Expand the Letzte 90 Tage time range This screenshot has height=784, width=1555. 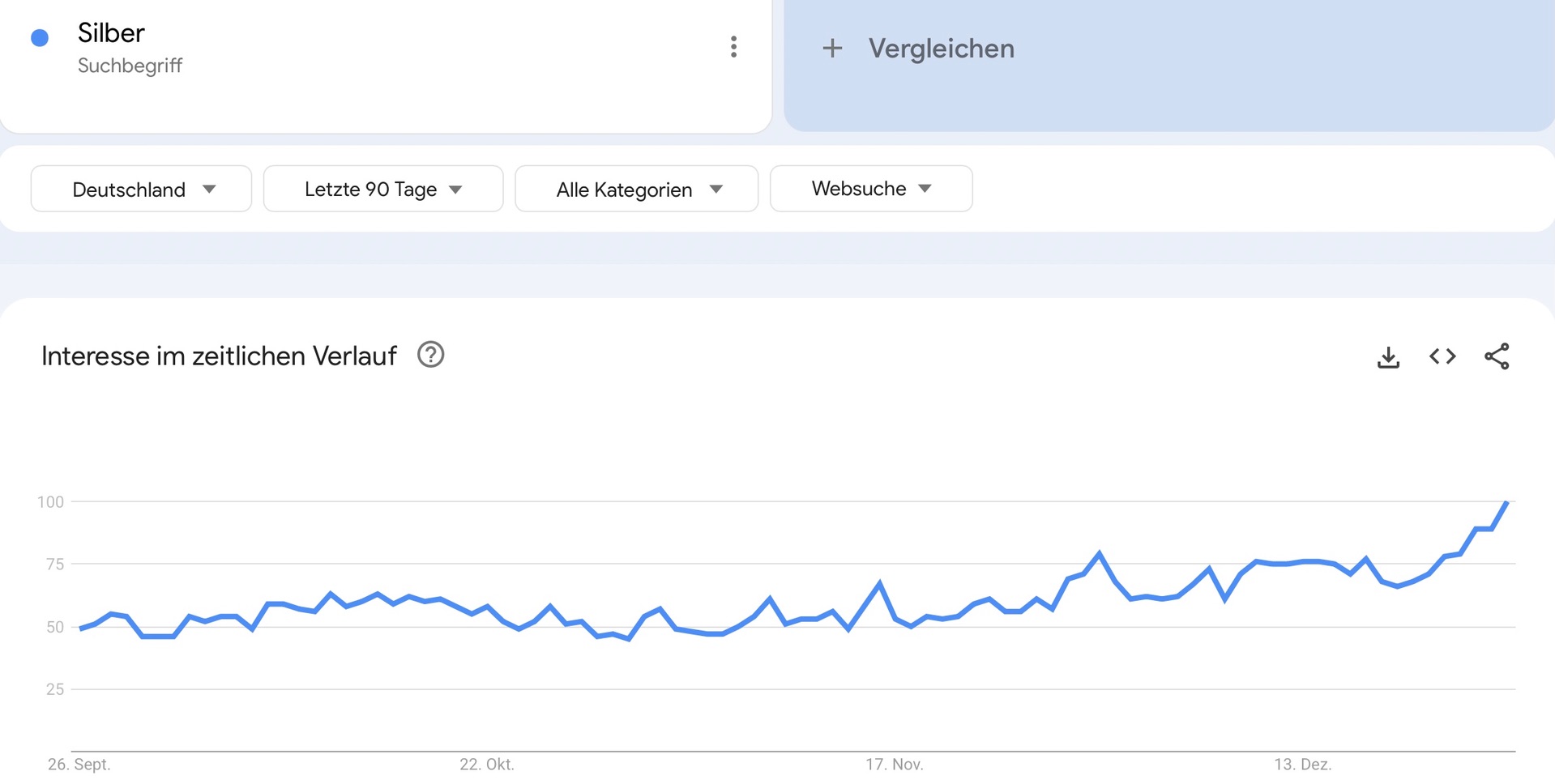(383, 190)
